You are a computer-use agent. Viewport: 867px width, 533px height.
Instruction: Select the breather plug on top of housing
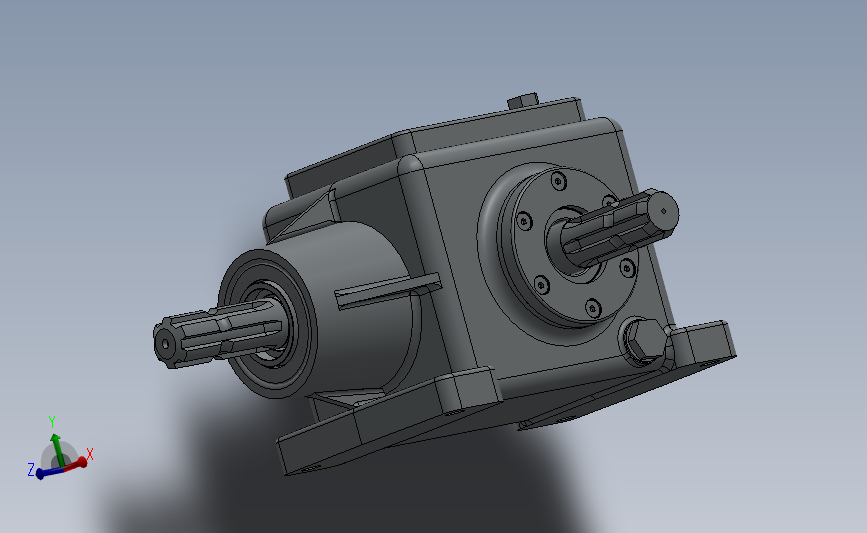(523, 100)
